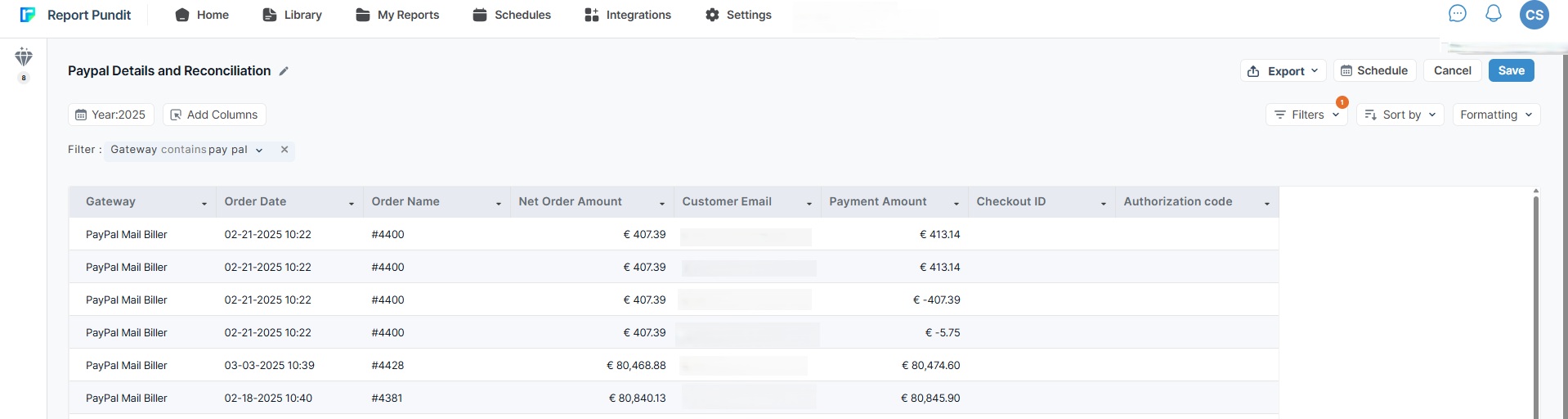Open the Settings page
This screenshot has width=1568, height=419.
[x=738, y=15]
